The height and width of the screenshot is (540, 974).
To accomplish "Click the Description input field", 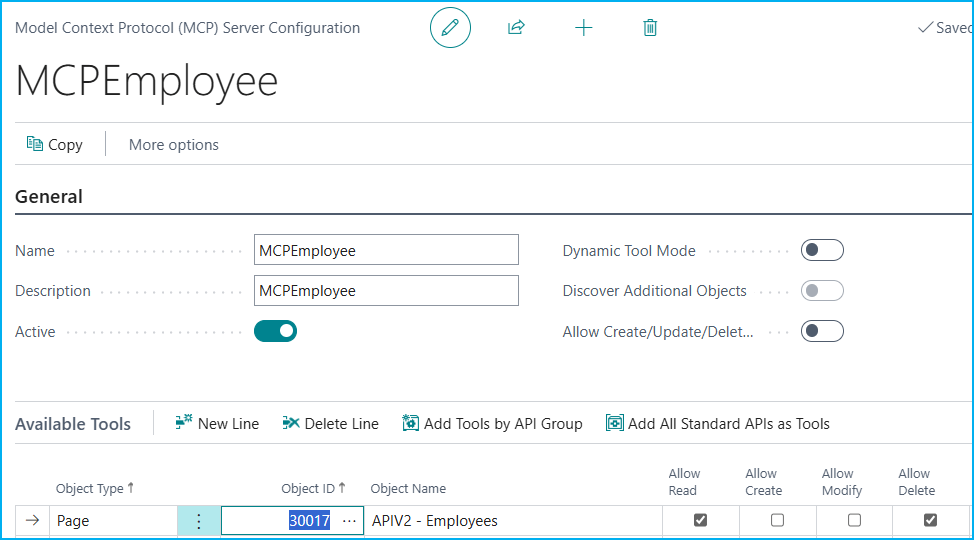I will (x=386, y=291).
